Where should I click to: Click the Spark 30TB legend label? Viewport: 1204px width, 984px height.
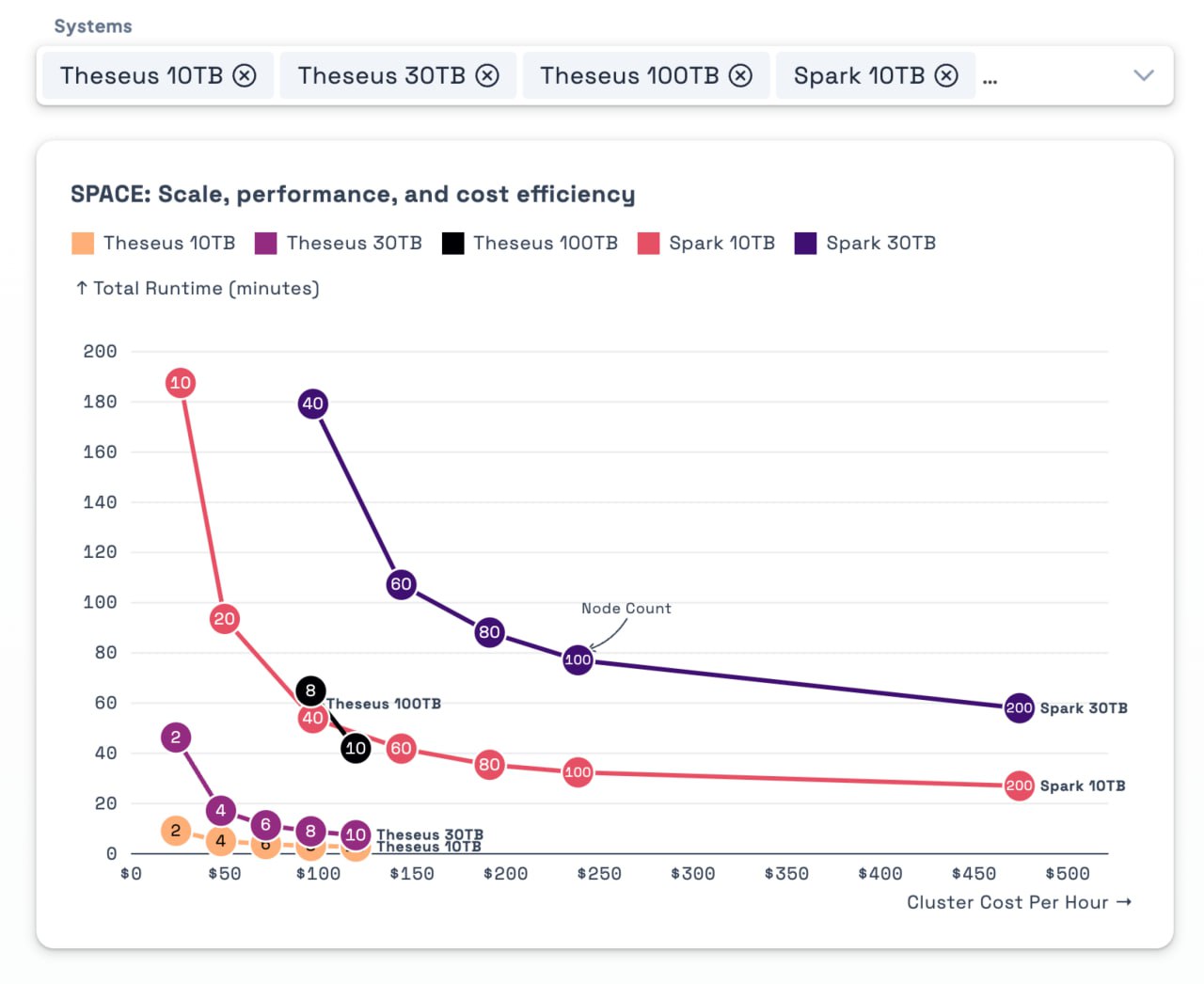(880, 244)
